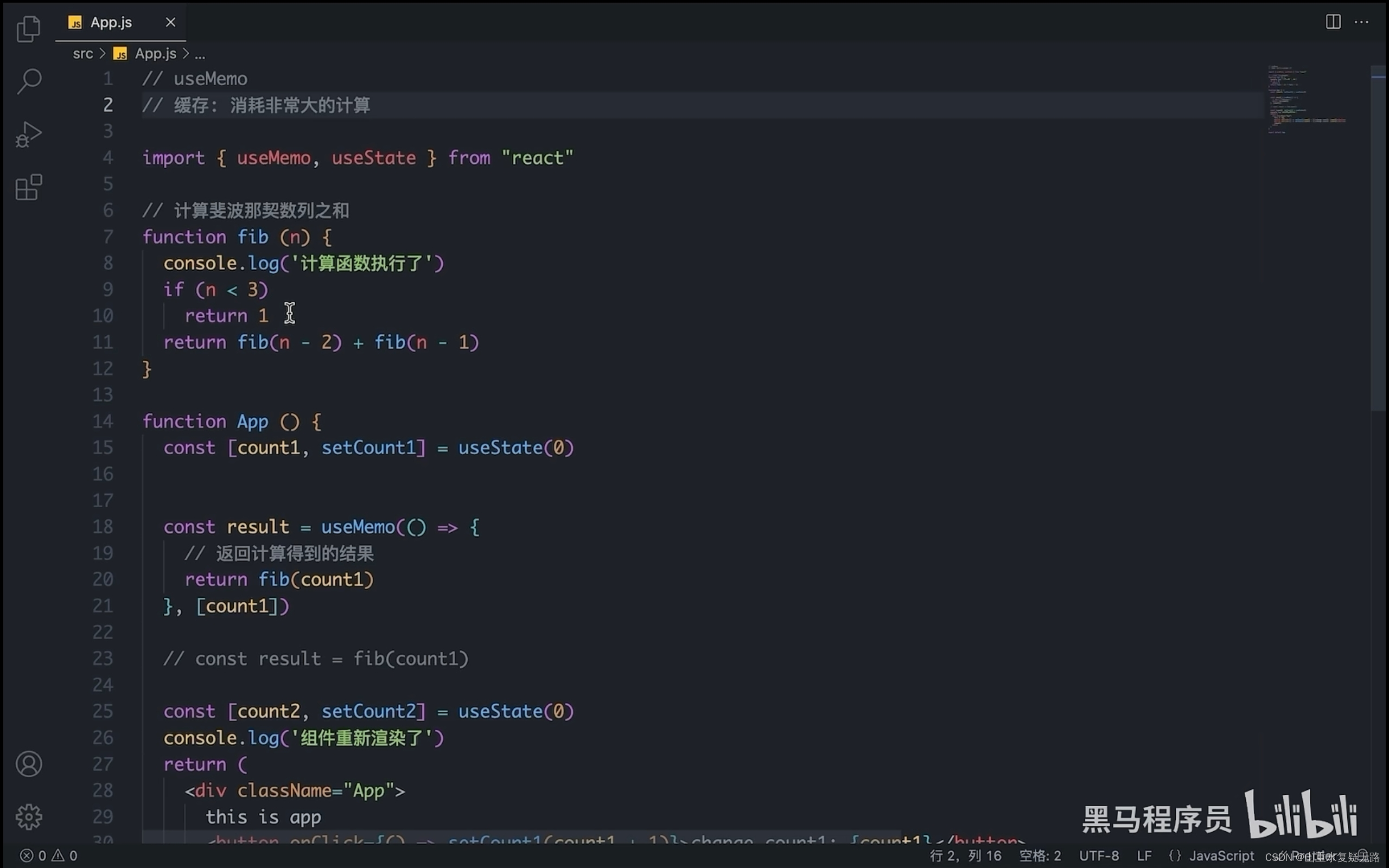The image size is (1389, 868).
Task: Click line number 7
Action: [108, 237]
